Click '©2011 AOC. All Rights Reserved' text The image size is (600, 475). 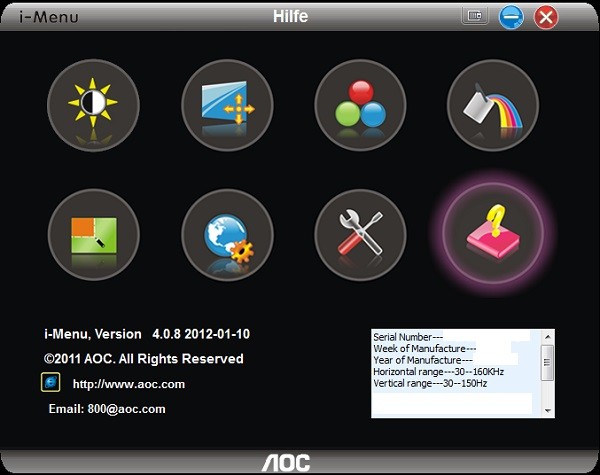(143, 359)
